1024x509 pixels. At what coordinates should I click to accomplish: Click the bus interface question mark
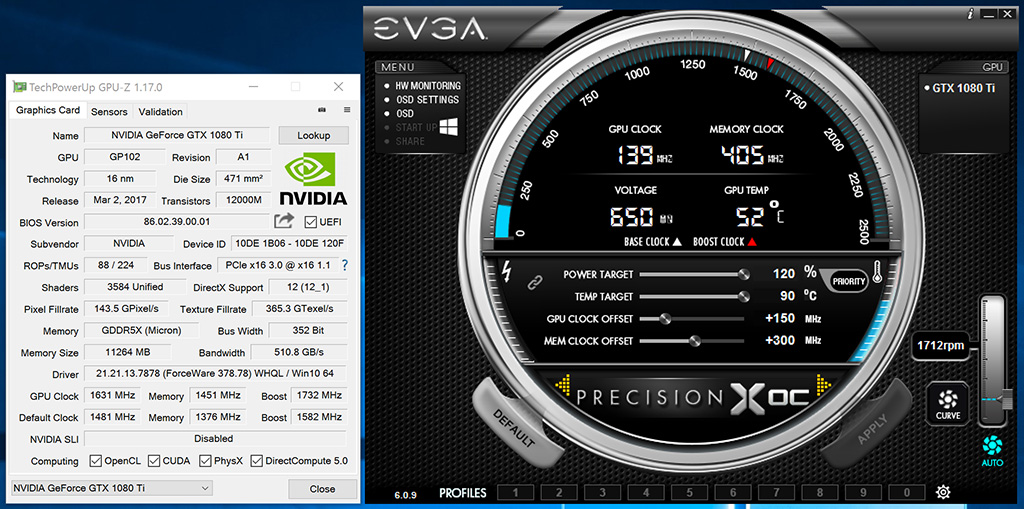[345, 265]
